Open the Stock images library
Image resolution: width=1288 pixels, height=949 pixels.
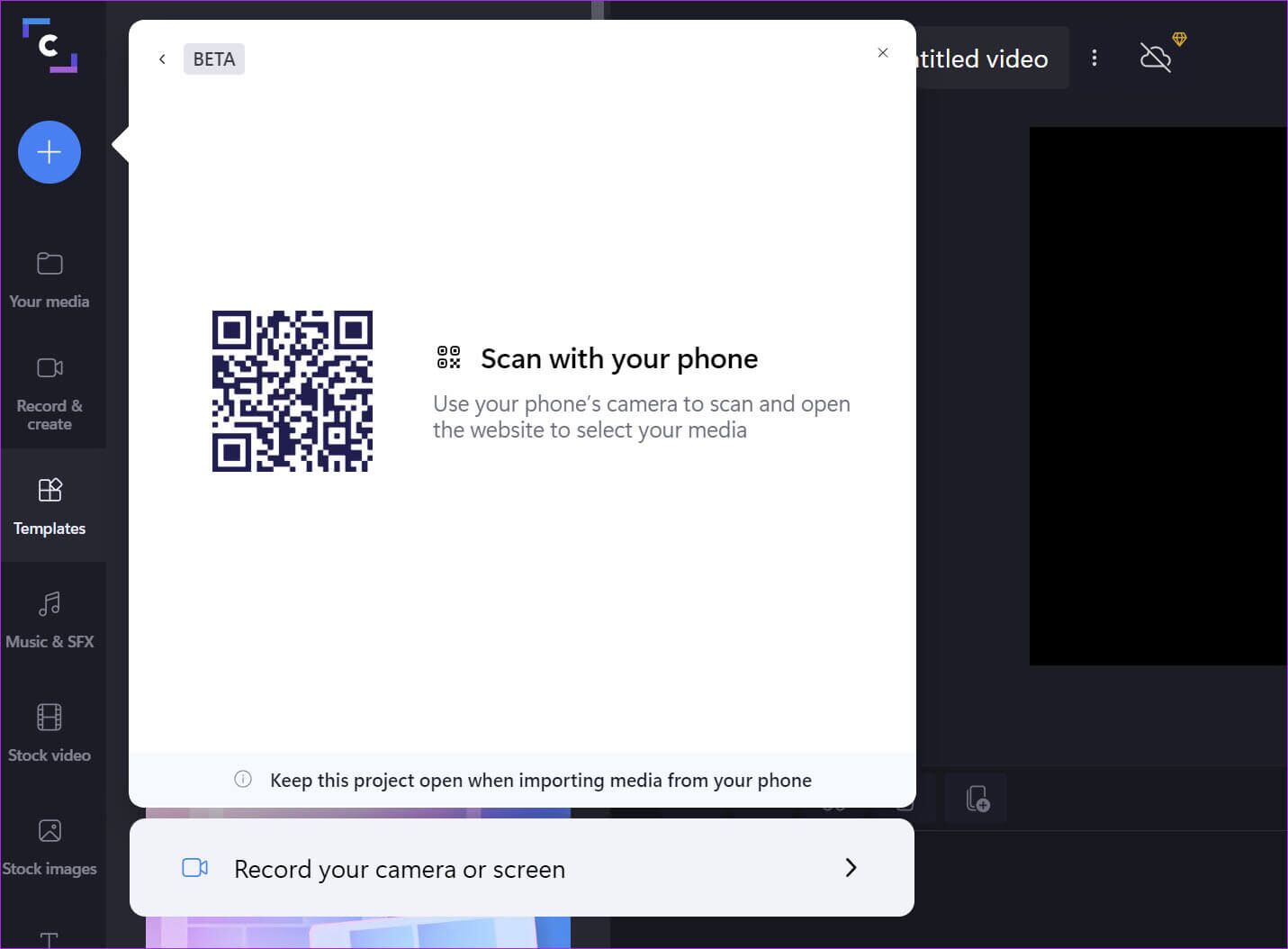pos(50,846)
